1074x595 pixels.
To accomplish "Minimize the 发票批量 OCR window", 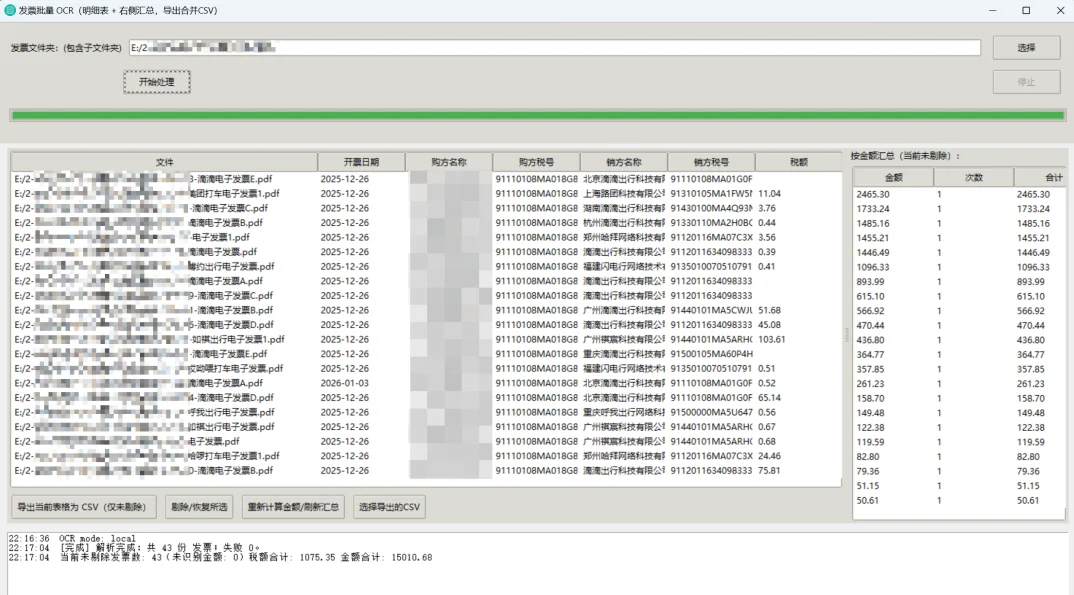I will (992, 10).
